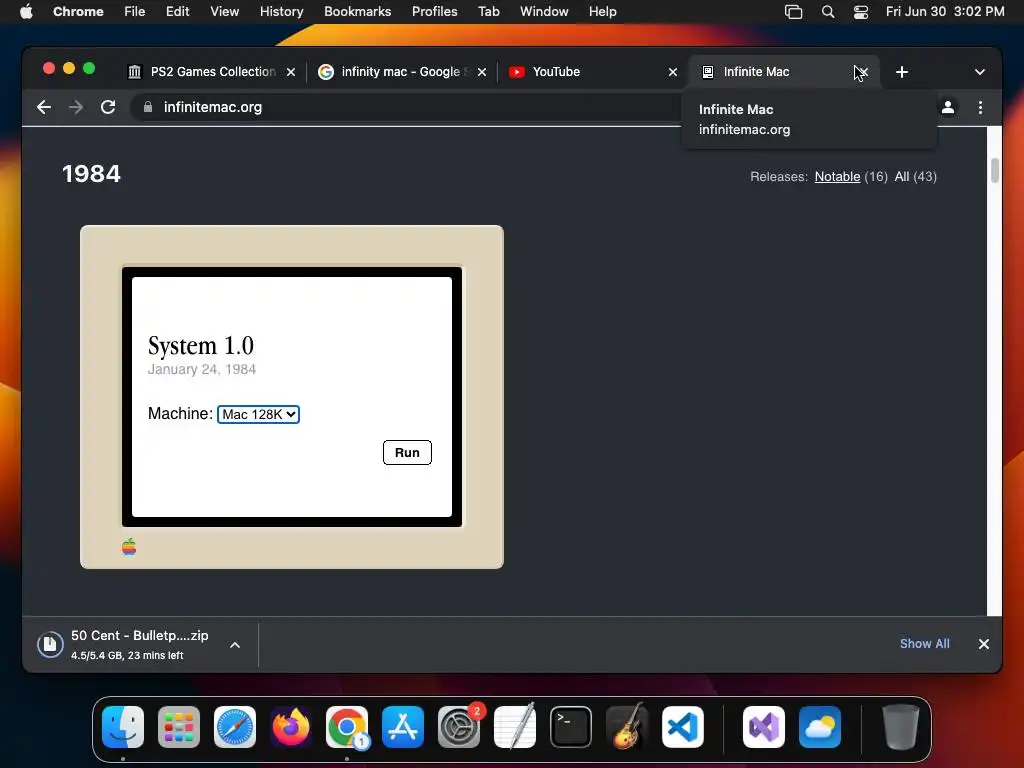Click Run to start System 1.0
The width and height of the screenshot is (1024, 768).
(x=407, y=453)
